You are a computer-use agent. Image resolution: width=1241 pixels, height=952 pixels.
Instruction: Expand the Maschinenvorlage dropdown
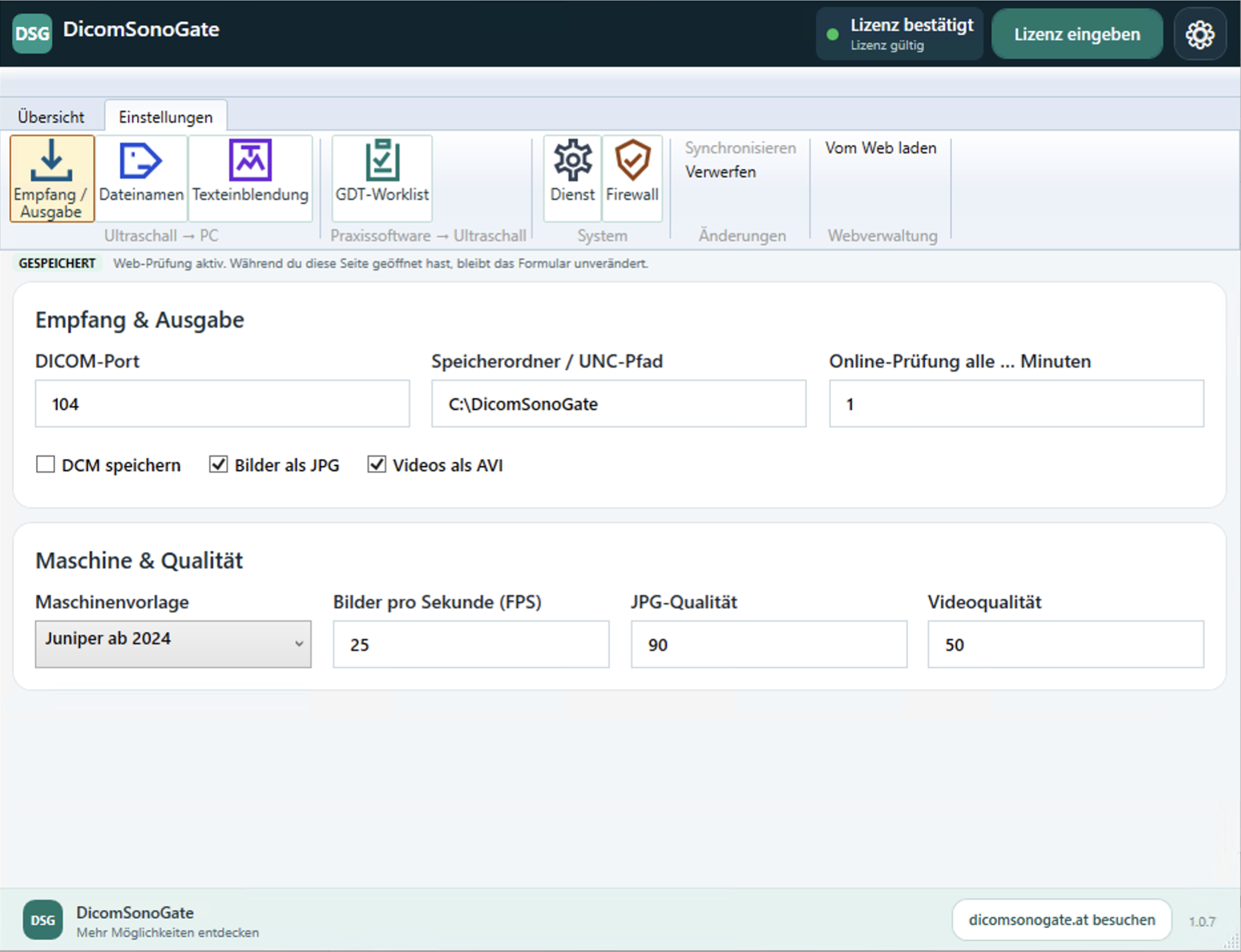point(173,644)
